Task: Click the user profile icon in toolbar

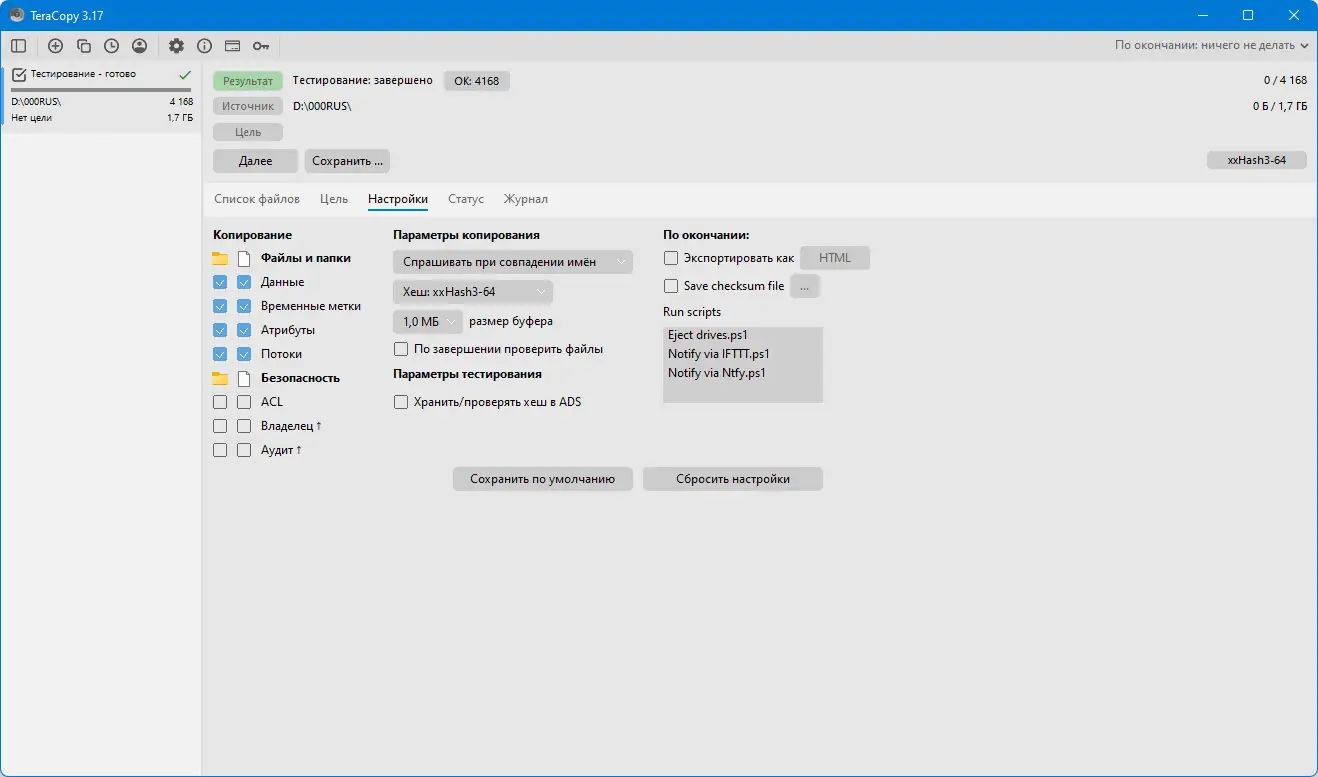Action: click(139, 45)
